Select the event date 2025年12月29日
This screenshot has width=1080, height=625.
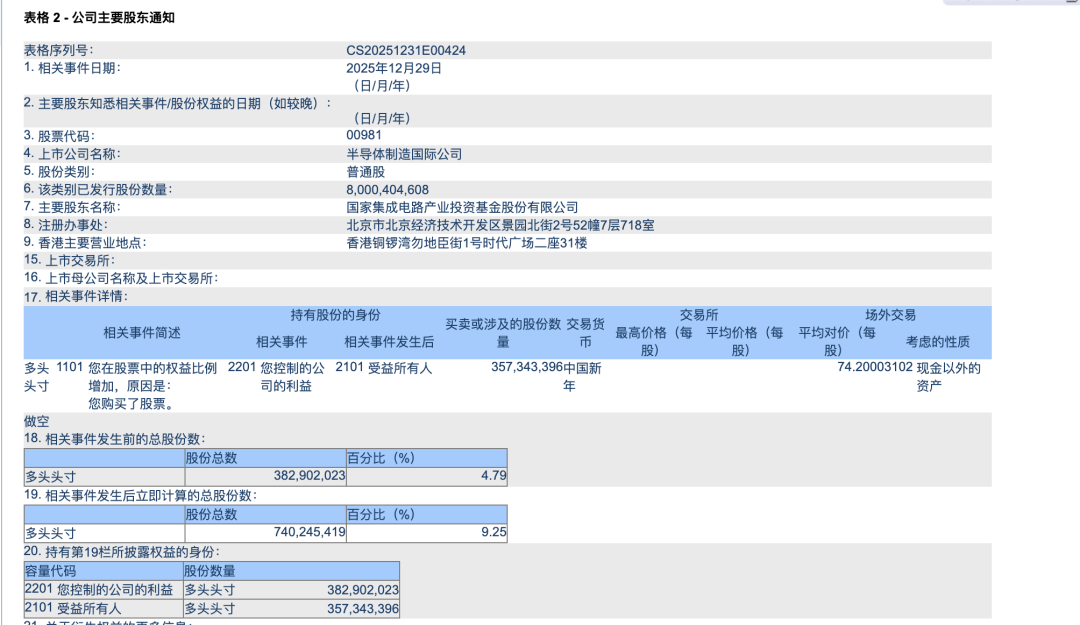tap(393, 68)
